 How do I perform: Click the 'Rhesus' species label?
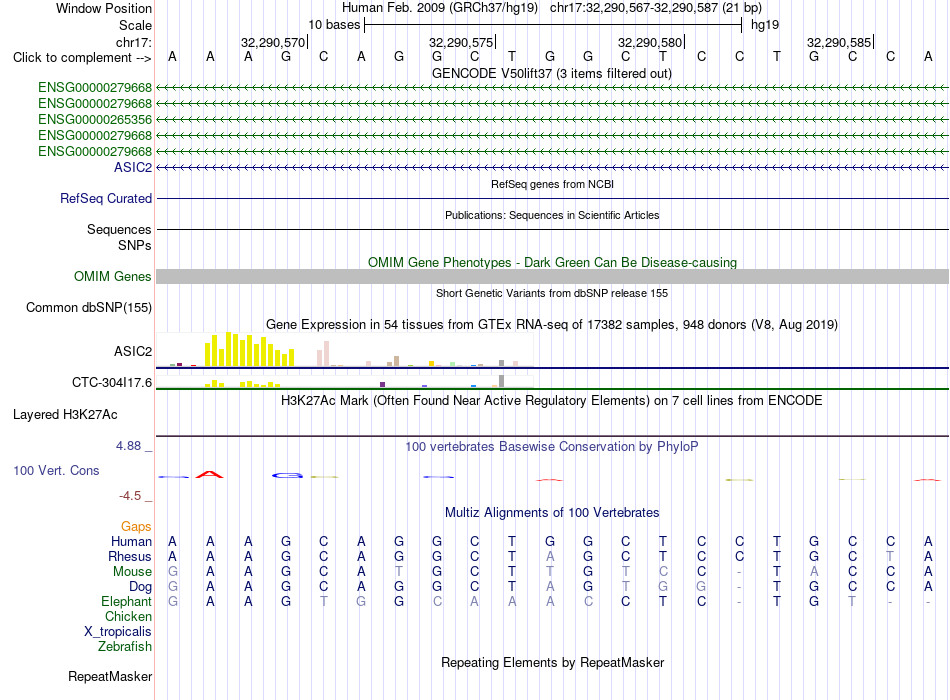click(x=130, y=556)
